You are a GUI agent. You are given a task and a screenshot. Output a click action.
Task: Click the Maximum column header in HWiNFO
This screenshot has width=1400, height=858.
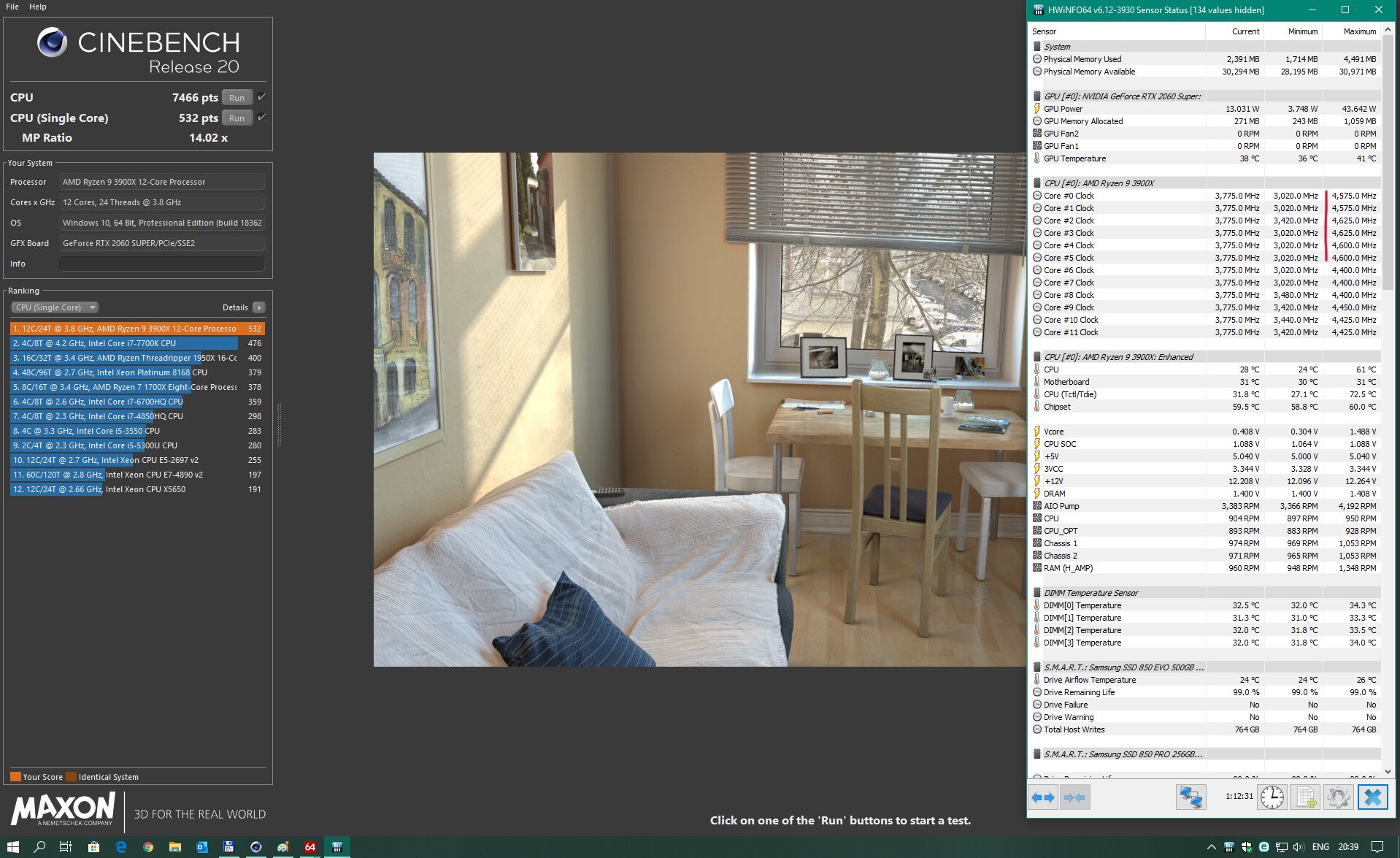[x=1351, y=31]
